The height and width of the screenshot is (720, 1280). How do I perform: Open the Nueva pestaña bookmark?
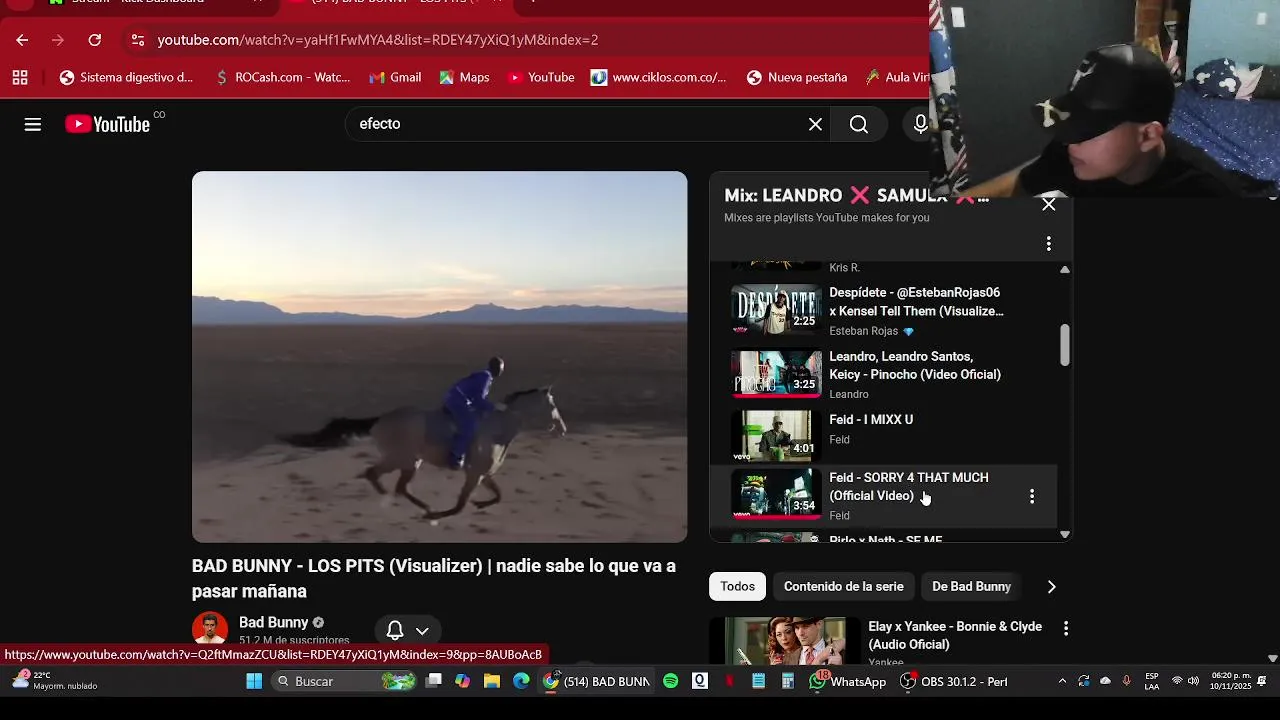(x=797, y=77)
